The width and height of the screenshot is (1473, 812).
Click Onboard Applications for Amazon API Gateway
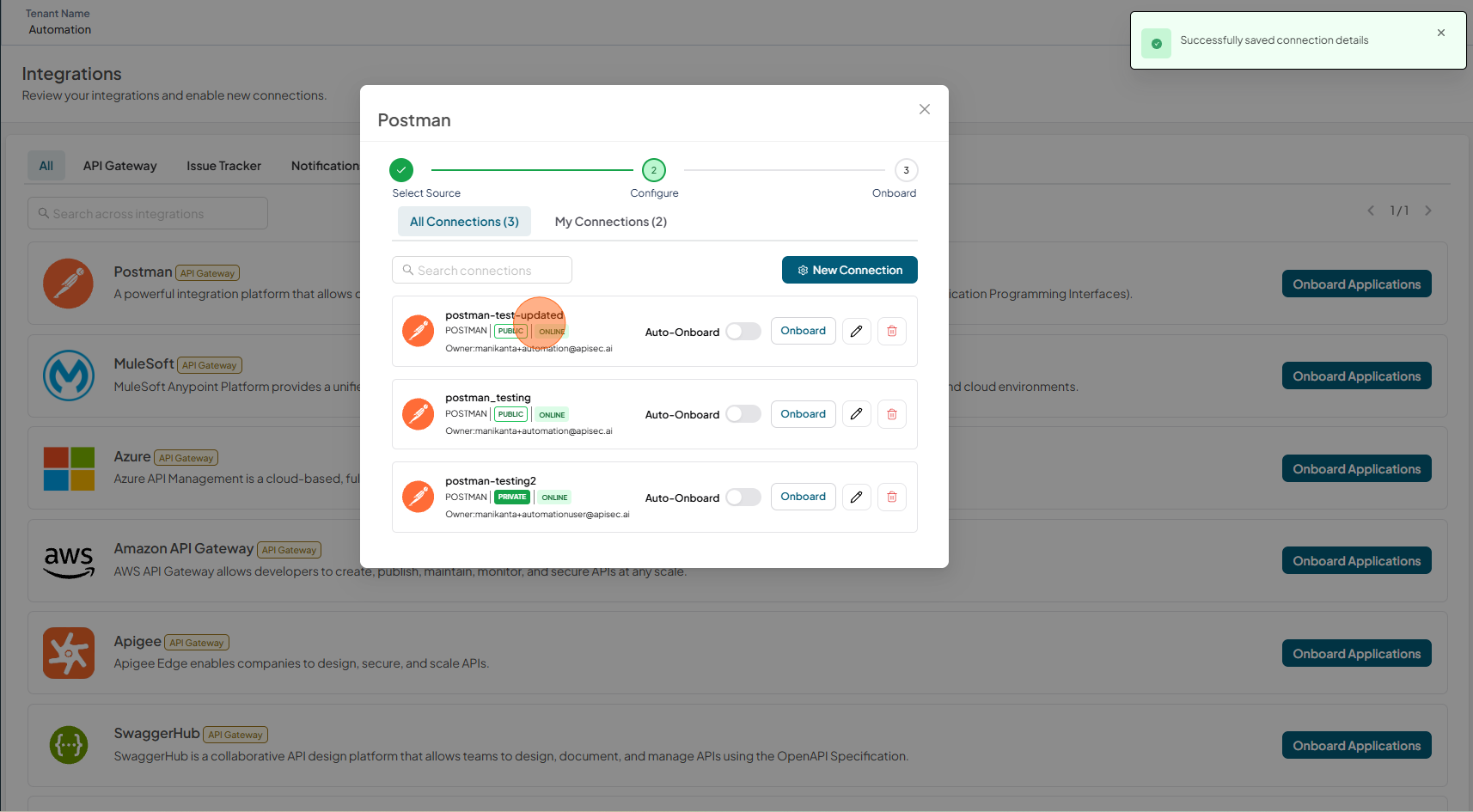(1357, 561)
